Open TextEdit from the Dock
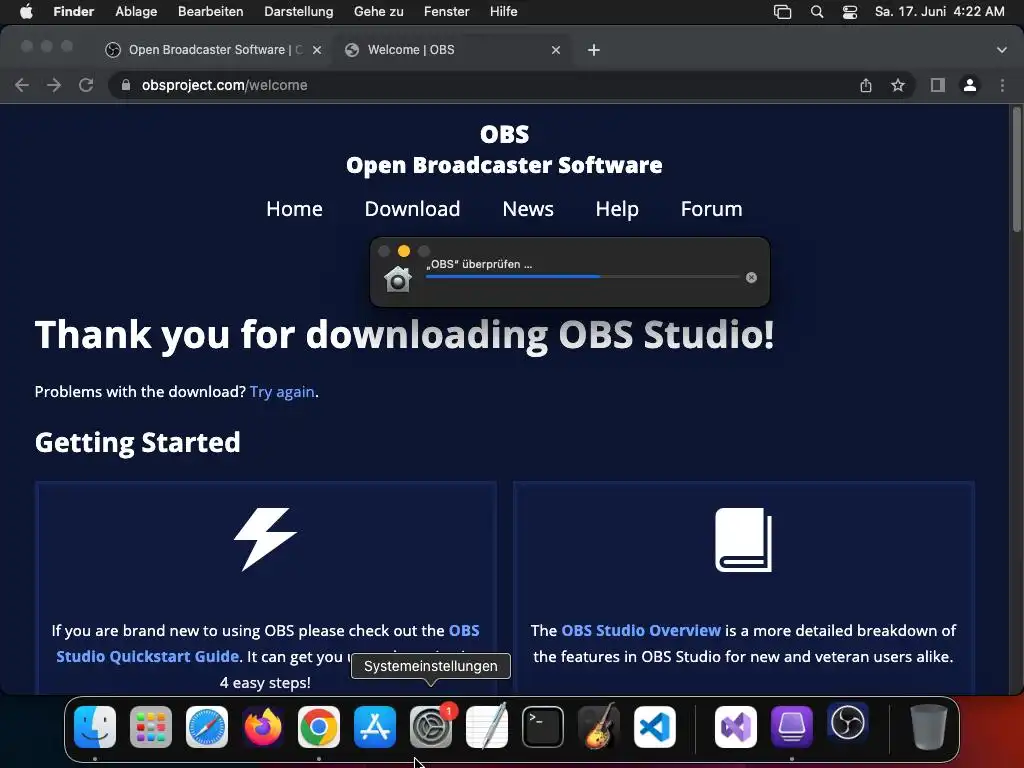This screenshot has height=768, width=1024. click(487, 727)
